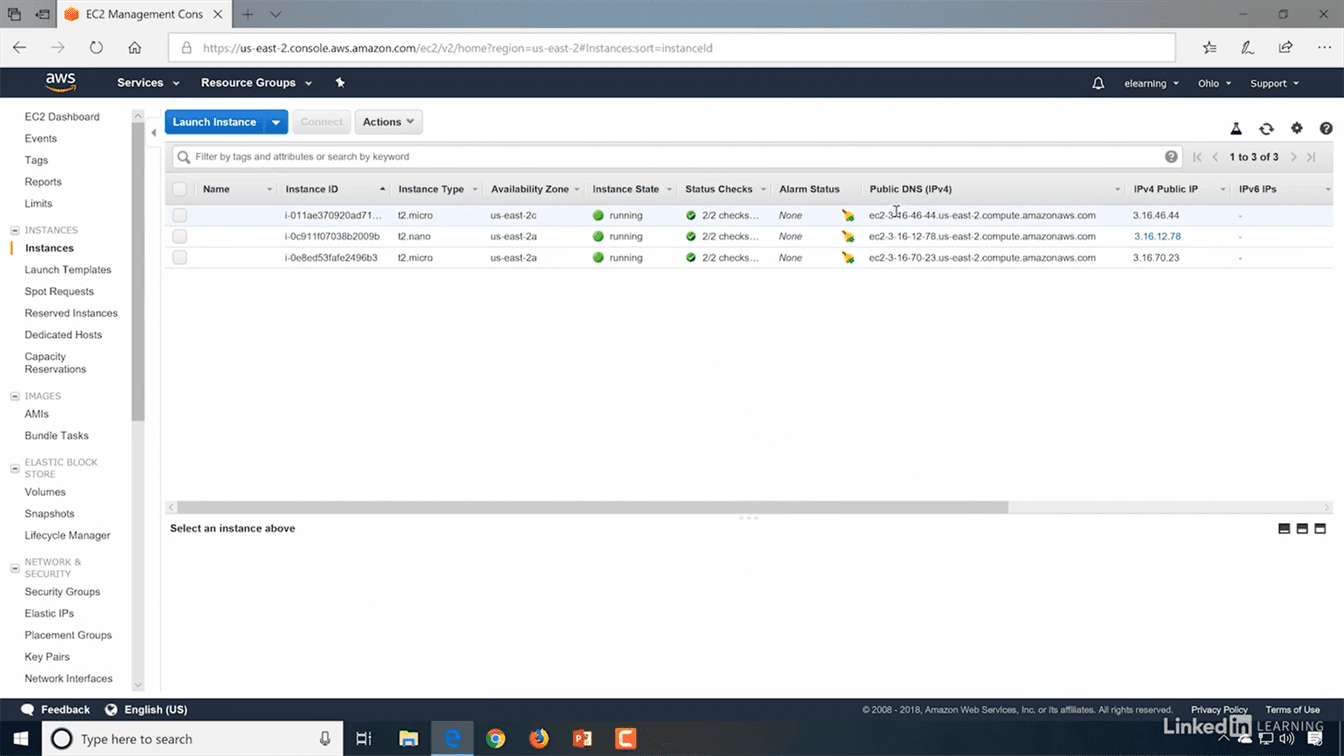This screenshot has width=1344, height=756.
Task: Click the alarm icon for the t2.nano instance
Action: pyautogui.click(x=848, y=237)
